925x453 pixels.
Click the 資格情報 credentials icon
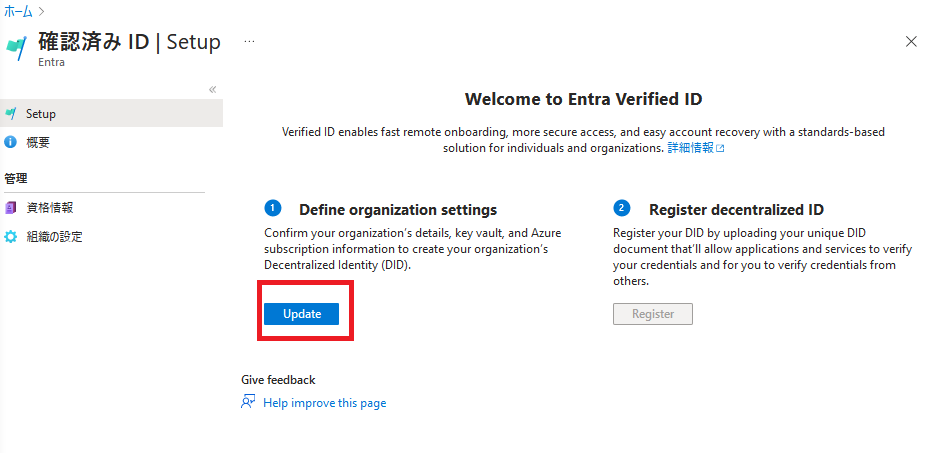[x=11, y=208]
